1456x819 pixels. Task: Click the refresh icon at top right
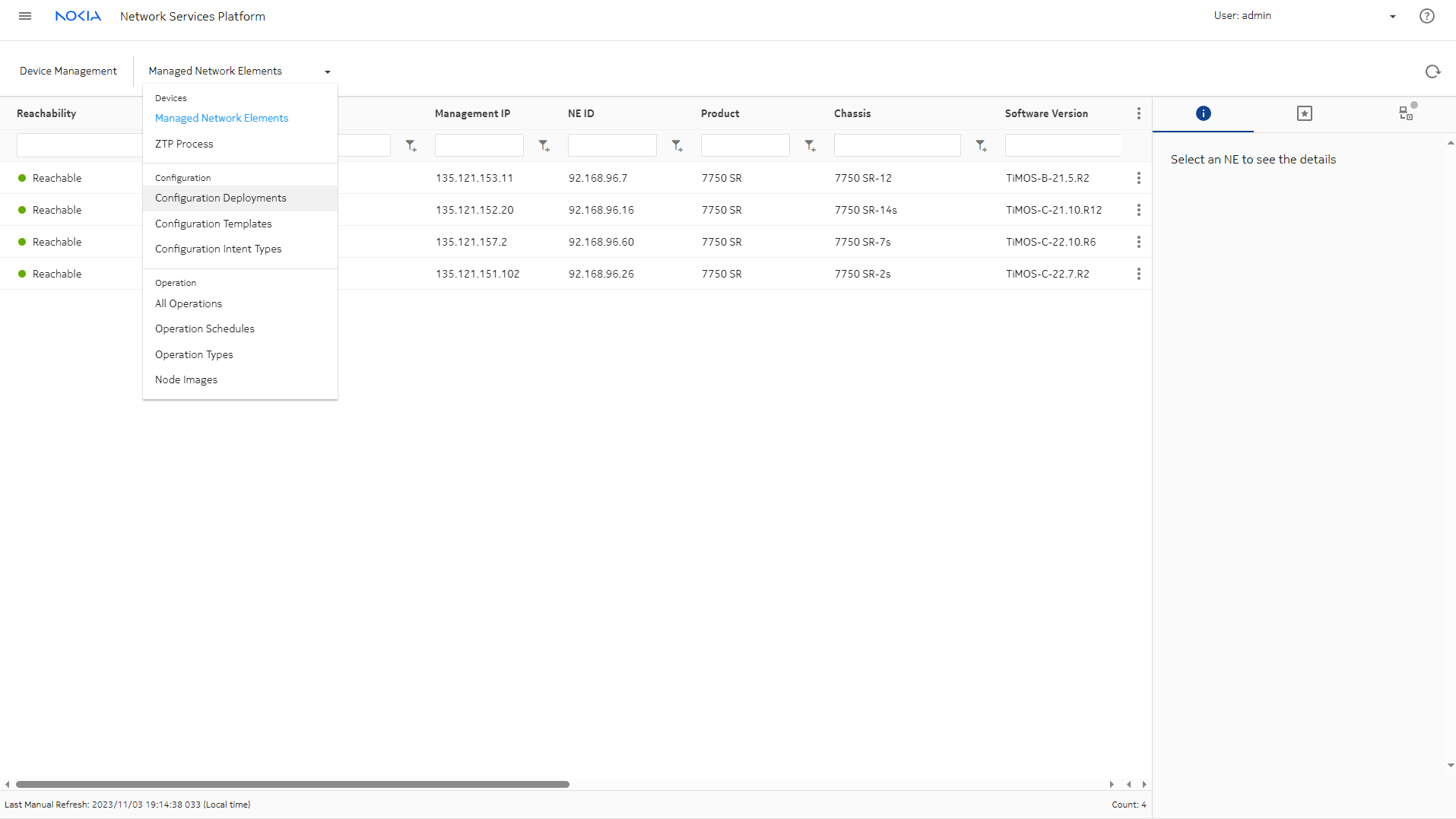[x=1432, y=71]
